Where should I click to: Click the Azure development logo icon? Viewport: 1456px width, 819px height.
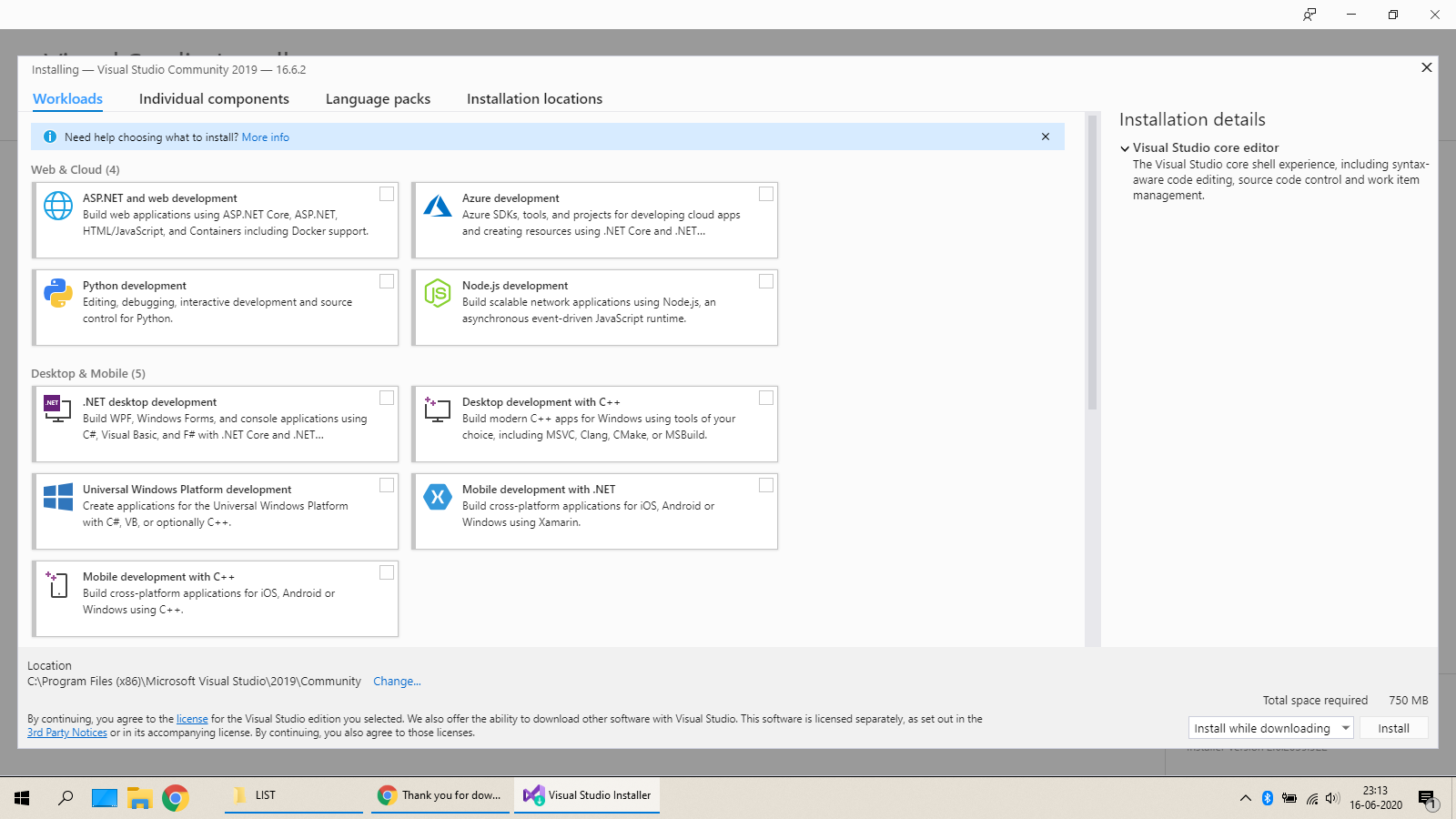(438, 206)
